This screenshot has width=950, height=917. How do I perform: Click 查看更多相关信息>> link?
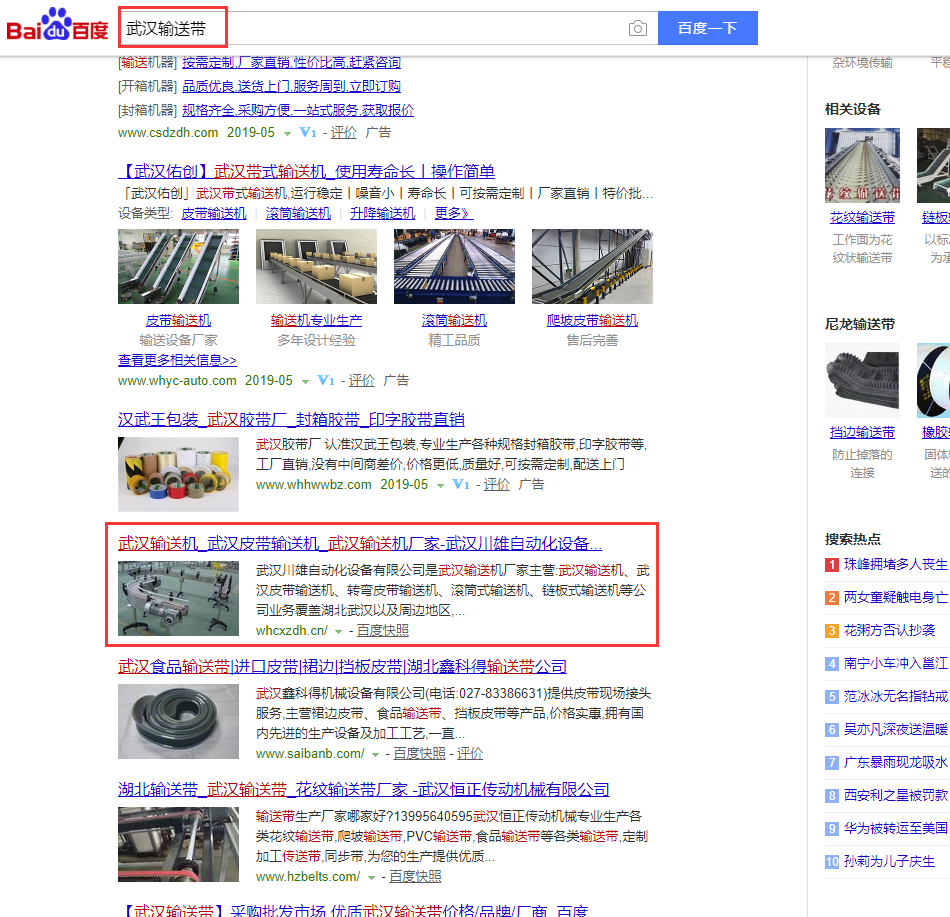pos(177,360)
